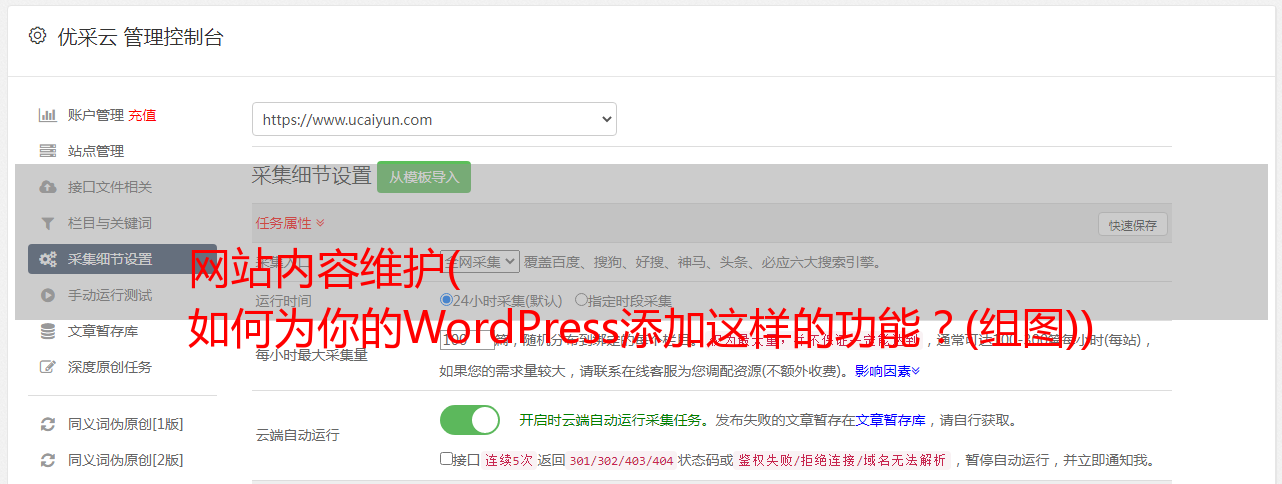Click the cloud upload icon for 接口文件相关
Image resolution: width=1282 pixels, height=484 pixels.
(47, 187)
